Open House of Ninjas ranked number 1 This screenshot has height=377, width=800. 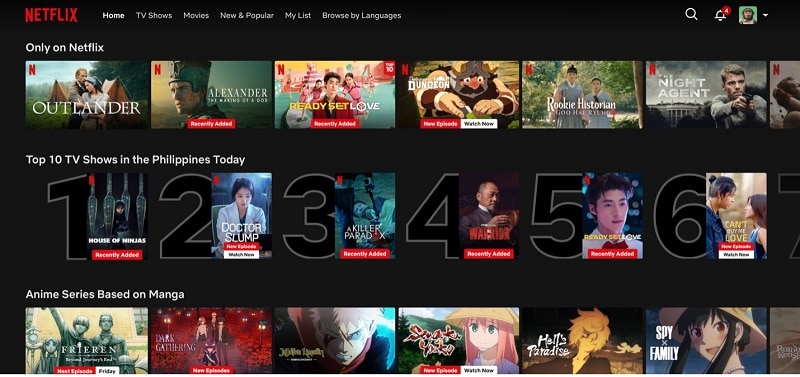coord(117,216)
